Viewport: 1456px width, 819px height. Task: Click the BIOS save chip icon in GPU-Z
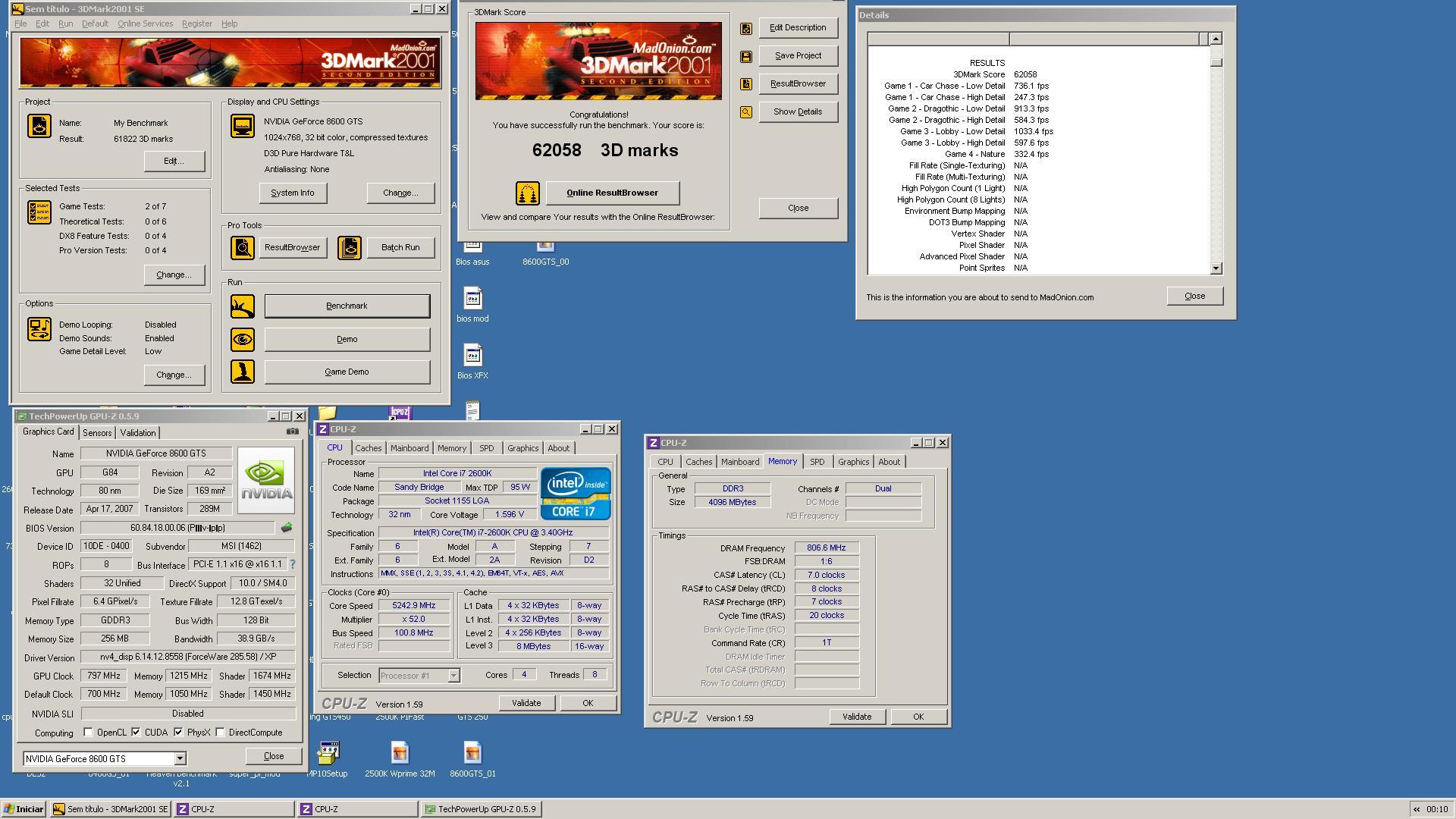click(x=287, y=528)
